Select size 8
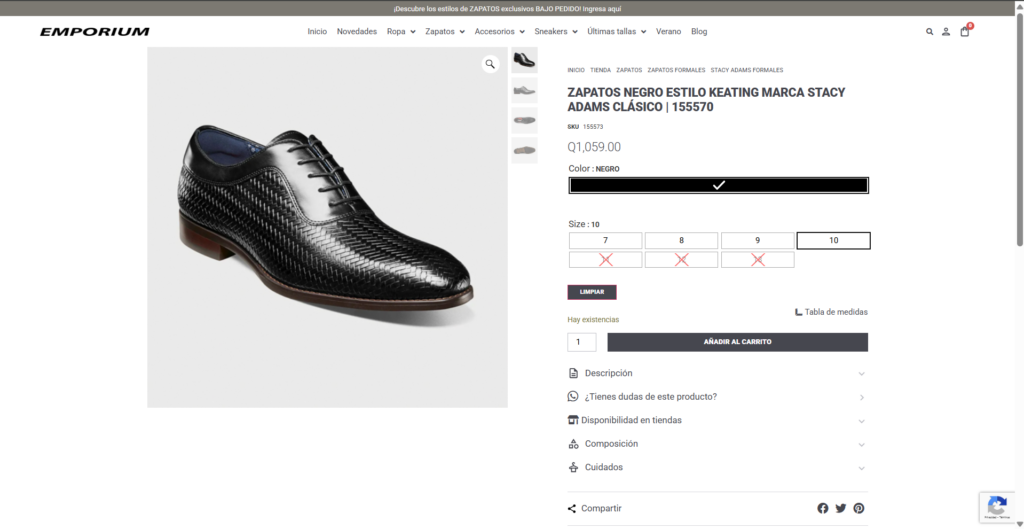 (x=681, y=240)
